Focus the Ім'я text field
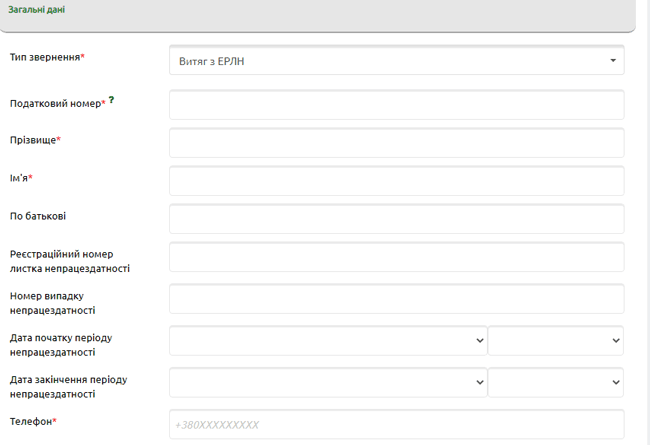Screen dimensions: 650x445 click(397, 181)
